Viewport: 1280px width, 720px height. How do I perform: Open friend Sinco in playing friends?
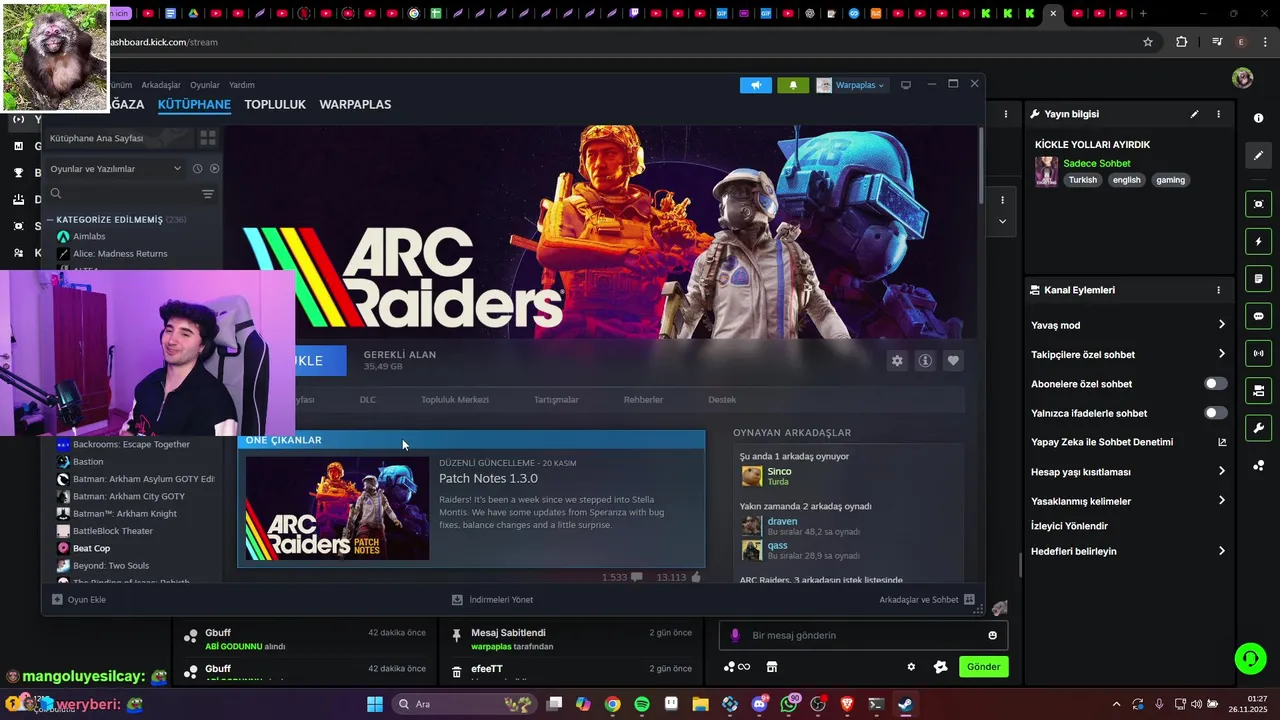point(779,472)
